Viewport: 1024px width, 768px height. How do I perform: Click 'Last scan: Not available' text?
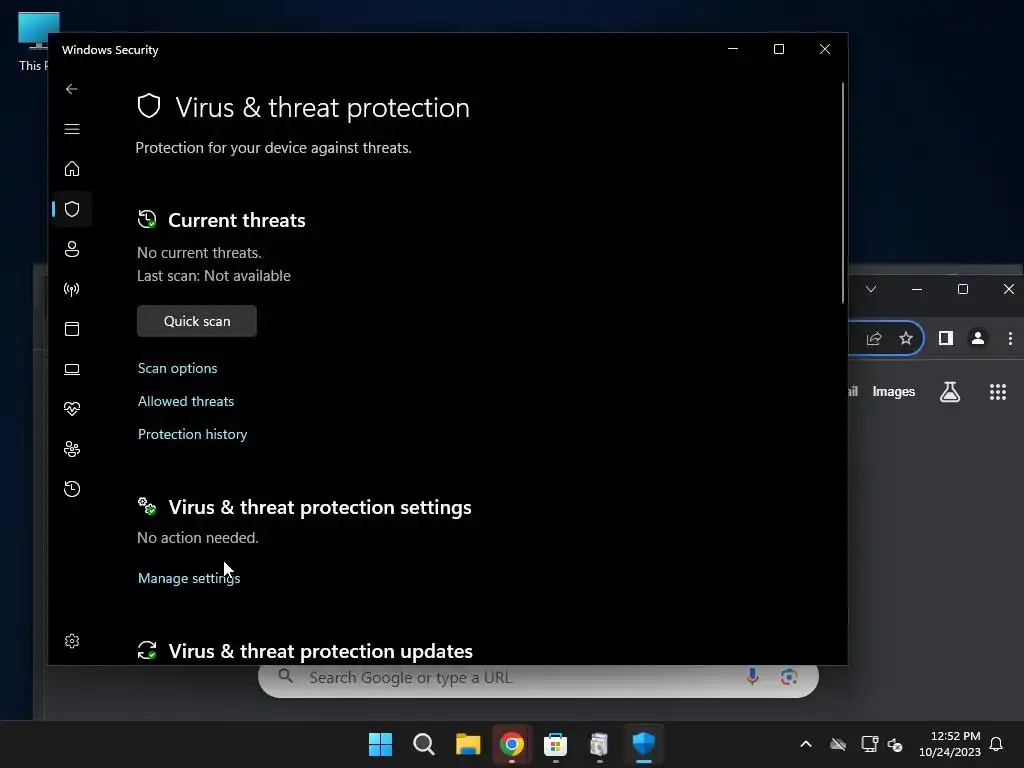coord(214,276)
